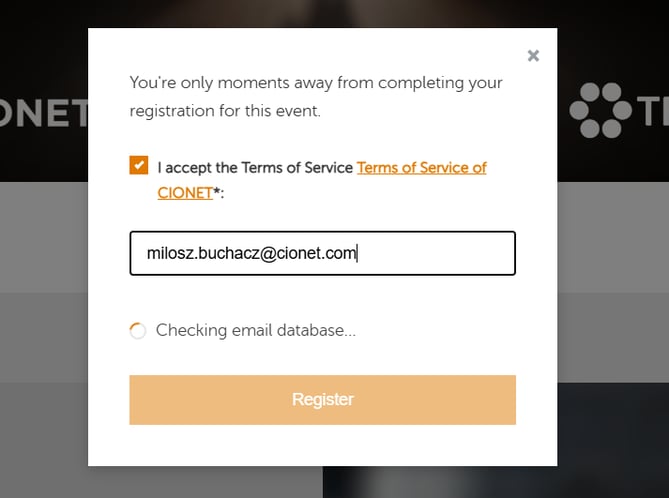The height and width of the screenshot is (498, 669).
Task: Click the dotted circle logo icon behind dialog
Action: (599, 110)
